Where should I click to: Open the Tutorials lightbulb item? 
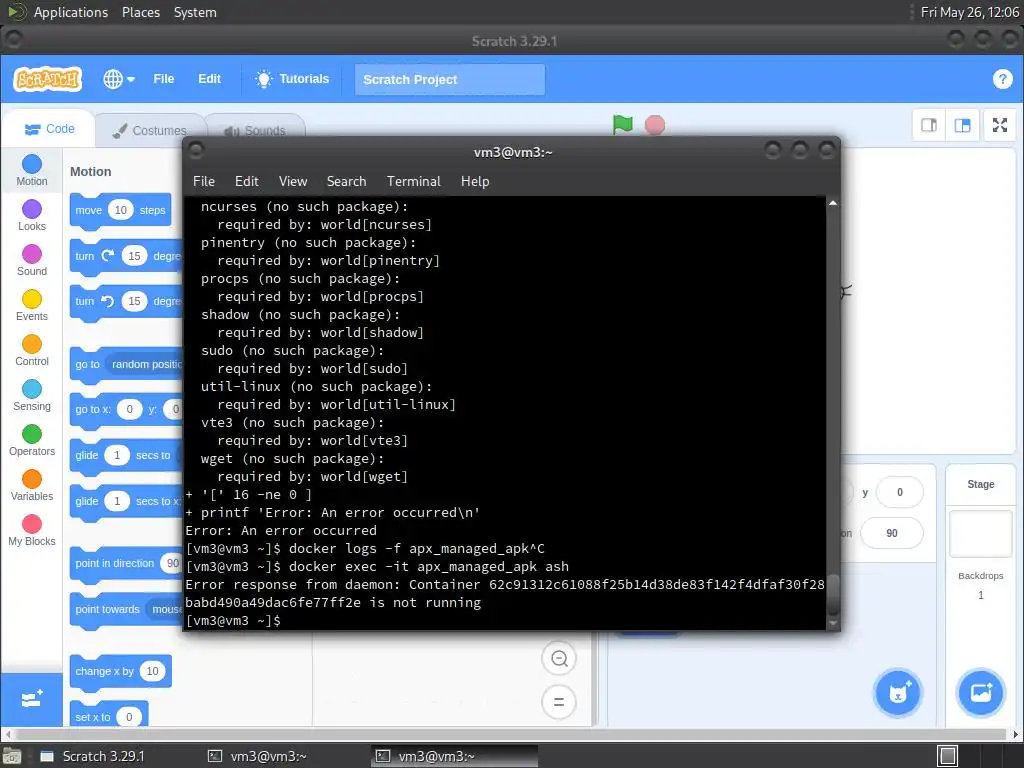(292, 79)
